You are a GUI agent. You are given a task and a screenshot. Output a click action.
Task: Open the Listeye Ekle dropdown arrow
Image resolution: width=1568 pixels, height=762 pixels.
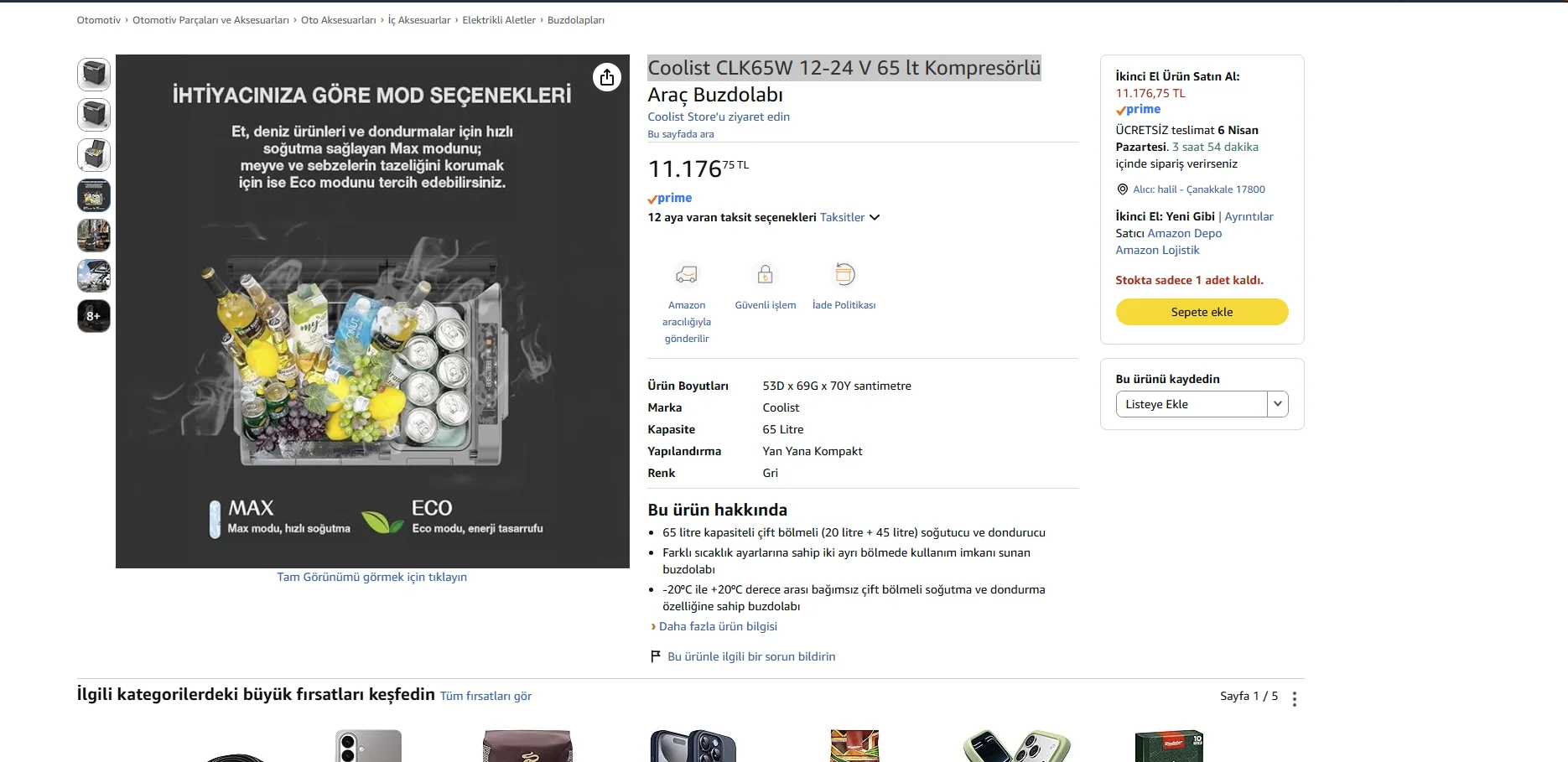click(1277, 404)
